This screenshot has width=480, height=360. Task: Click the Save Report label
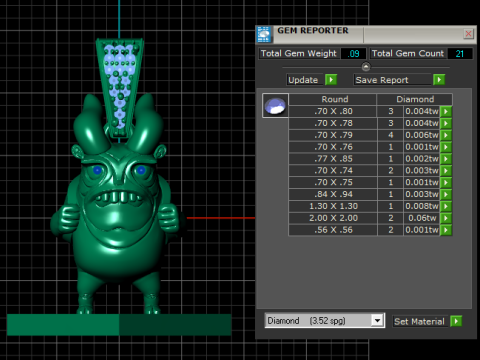point(382,80)
